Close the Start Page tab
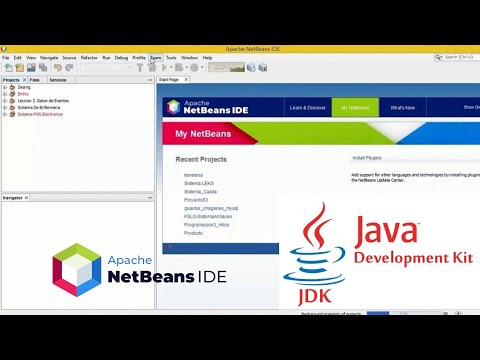 pyautogui.click(x=186, y=80)
